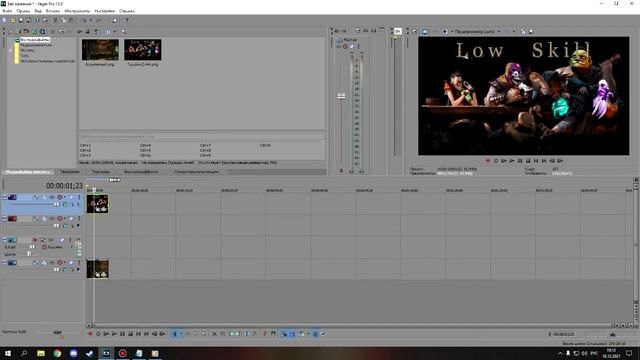Open the What's This help icon
This screenshot has height=360, width=640.
[x=125, y=20]
